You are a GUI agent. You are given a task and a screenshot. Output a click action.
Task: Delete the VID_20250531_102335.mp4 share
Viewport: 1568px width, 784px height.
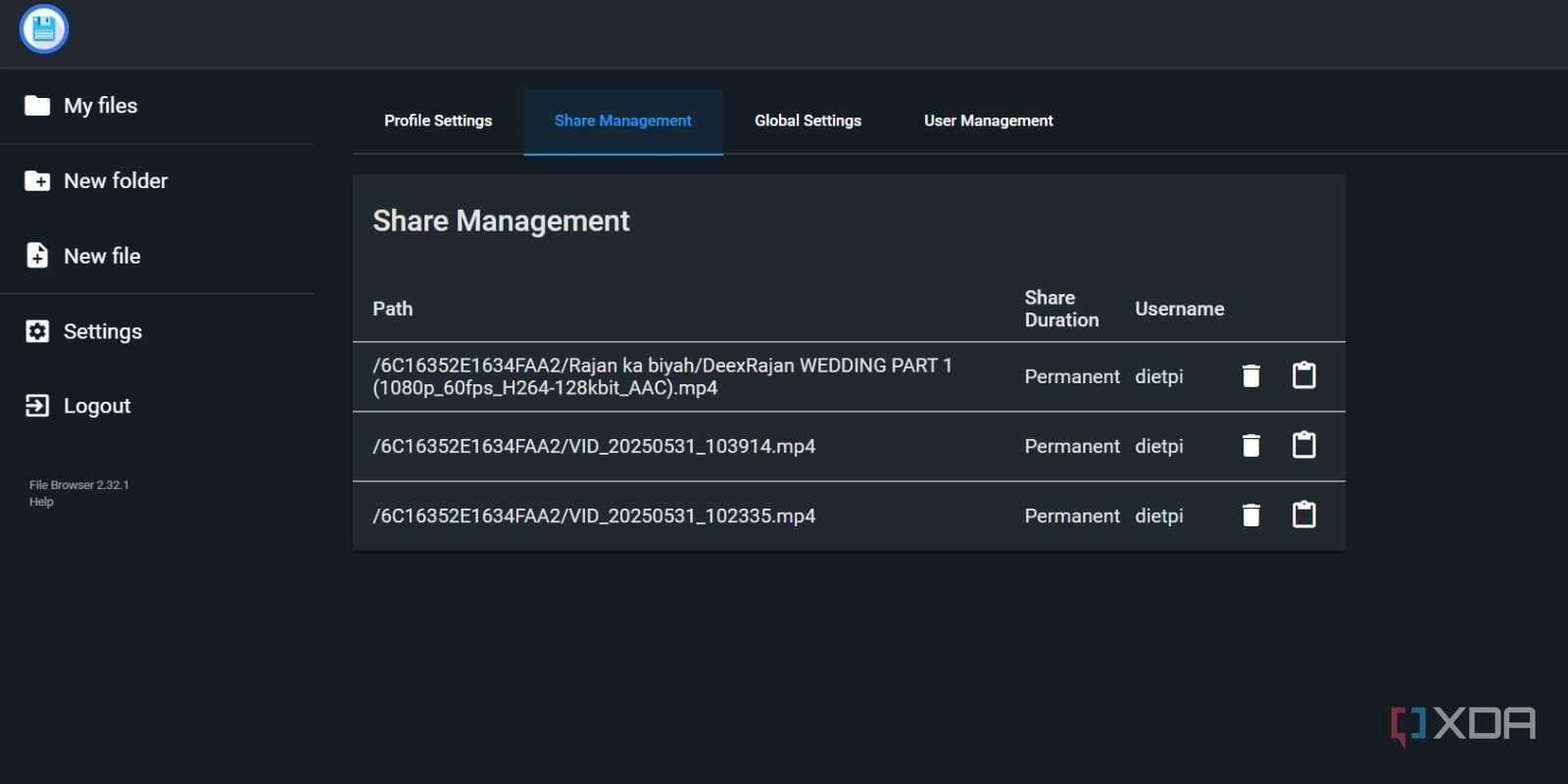1250,515
